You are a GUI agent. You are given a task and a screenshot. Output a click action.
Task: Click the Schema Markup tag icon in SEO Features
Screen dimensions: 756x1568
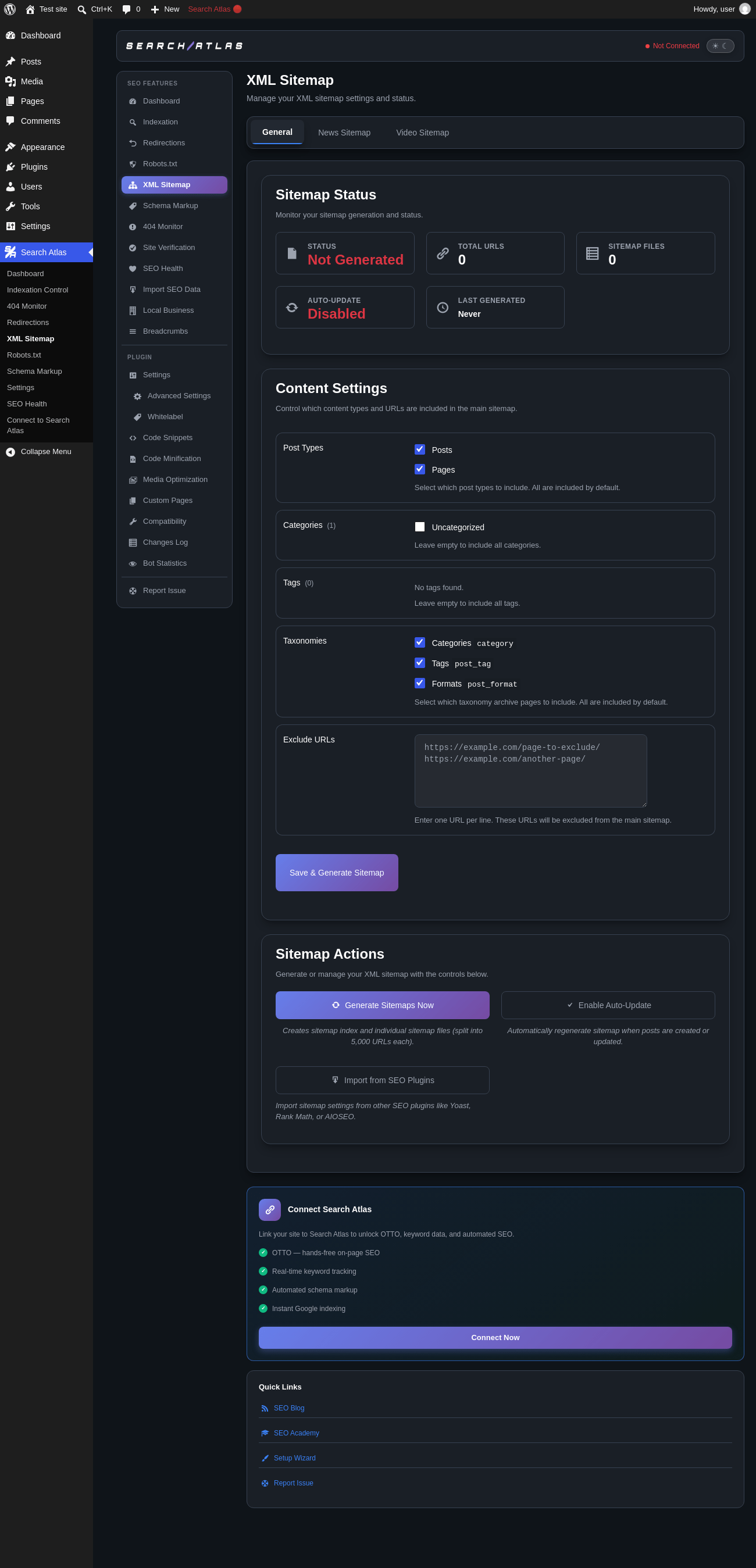[133, 206]
